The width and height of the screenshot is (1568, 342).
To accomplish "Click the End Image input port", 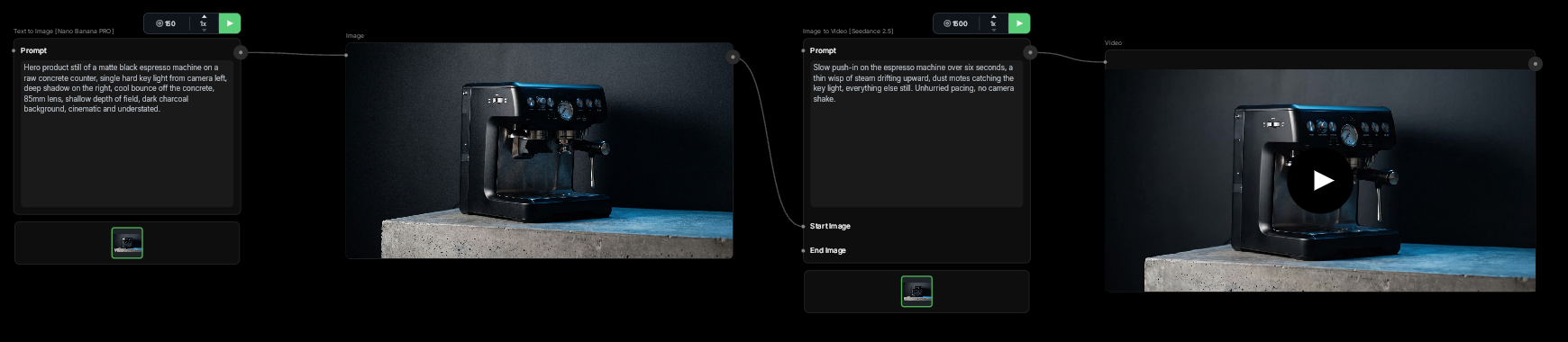I will (x=803, y=250).
